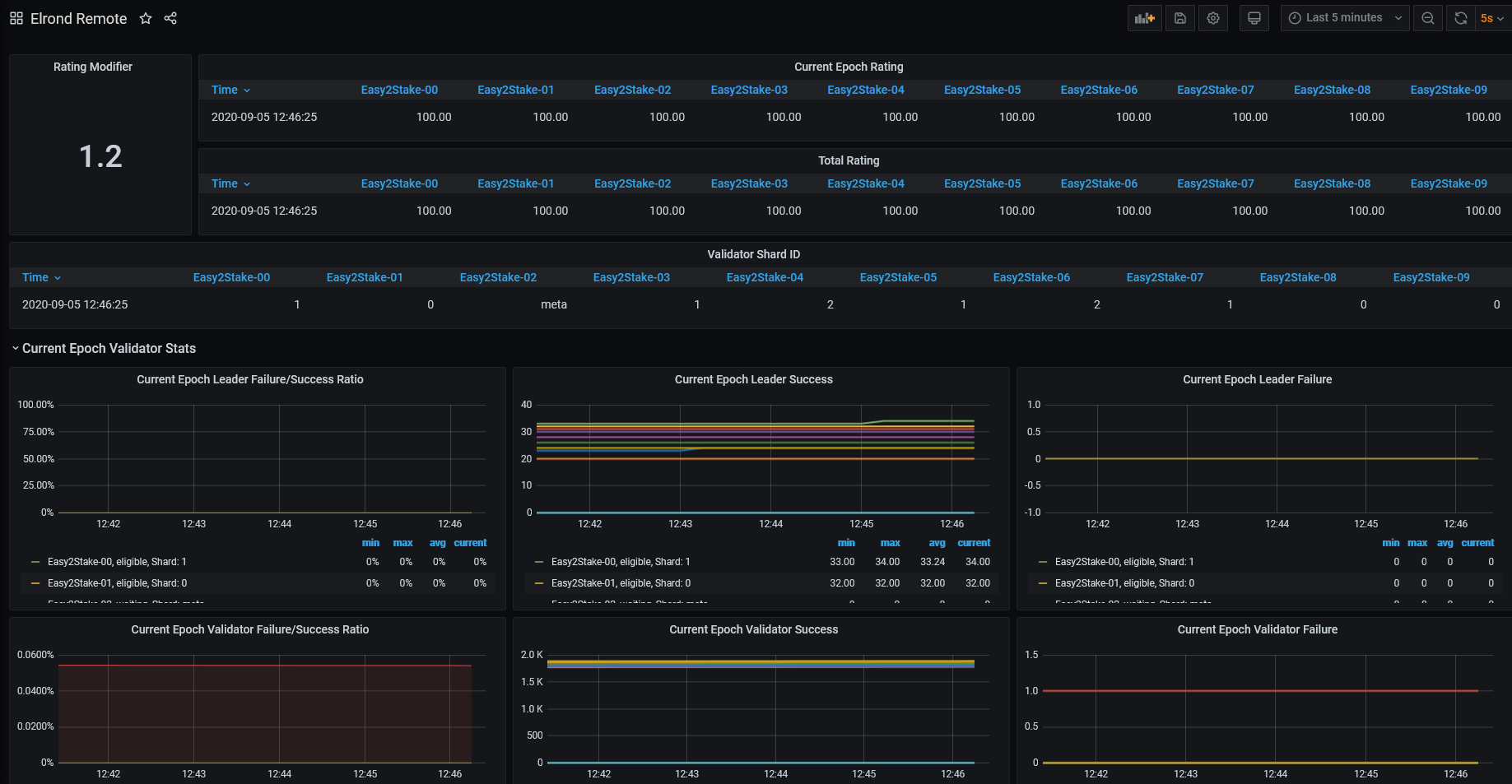Change Easy2Stake-01 color in Leader Success legend

click(539, 583)
